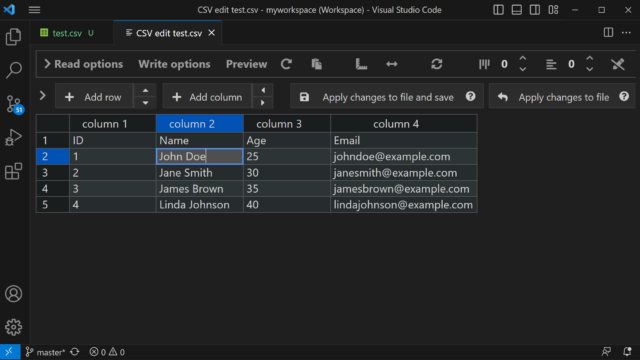
Task: Toggle the primary side bar layout icon
Action: coord(498,10)
